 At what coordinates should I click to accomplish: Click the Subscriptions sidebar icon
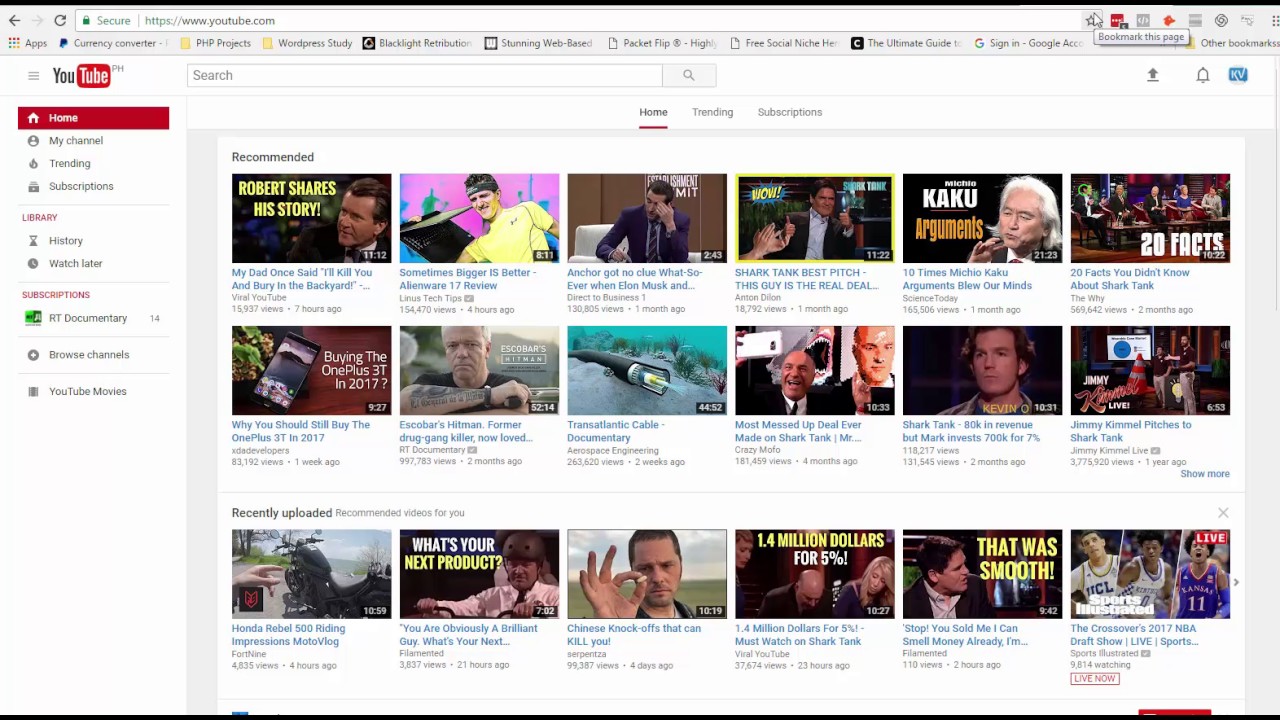(x=33, y=187)
